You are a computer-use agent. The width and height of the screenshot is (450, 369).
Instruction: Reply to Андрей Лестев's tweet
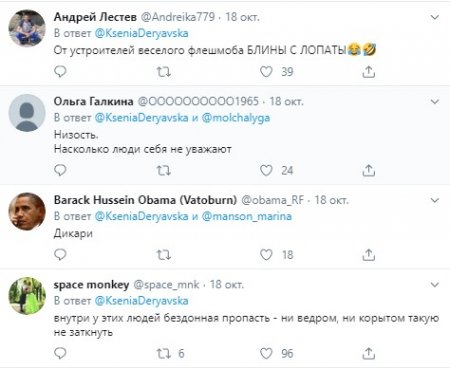(60, 71)
